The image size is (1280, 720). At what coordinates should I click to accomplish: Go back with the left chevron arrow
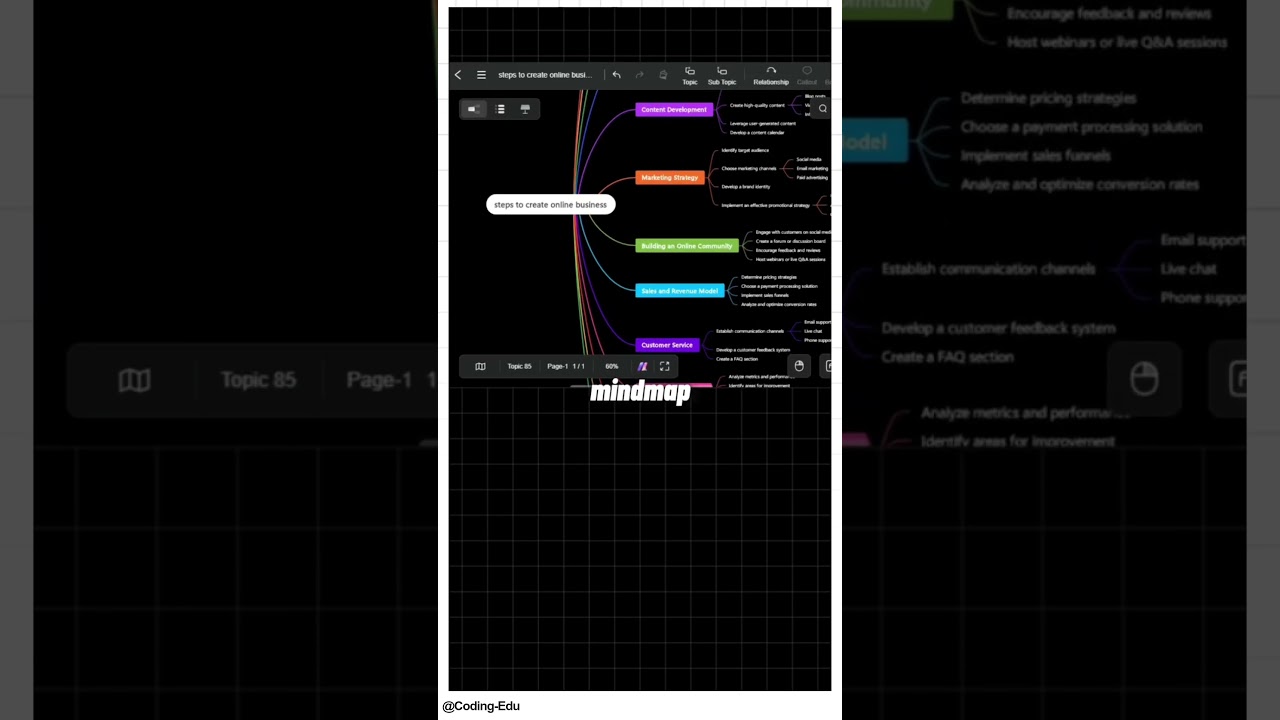[458, 75]
